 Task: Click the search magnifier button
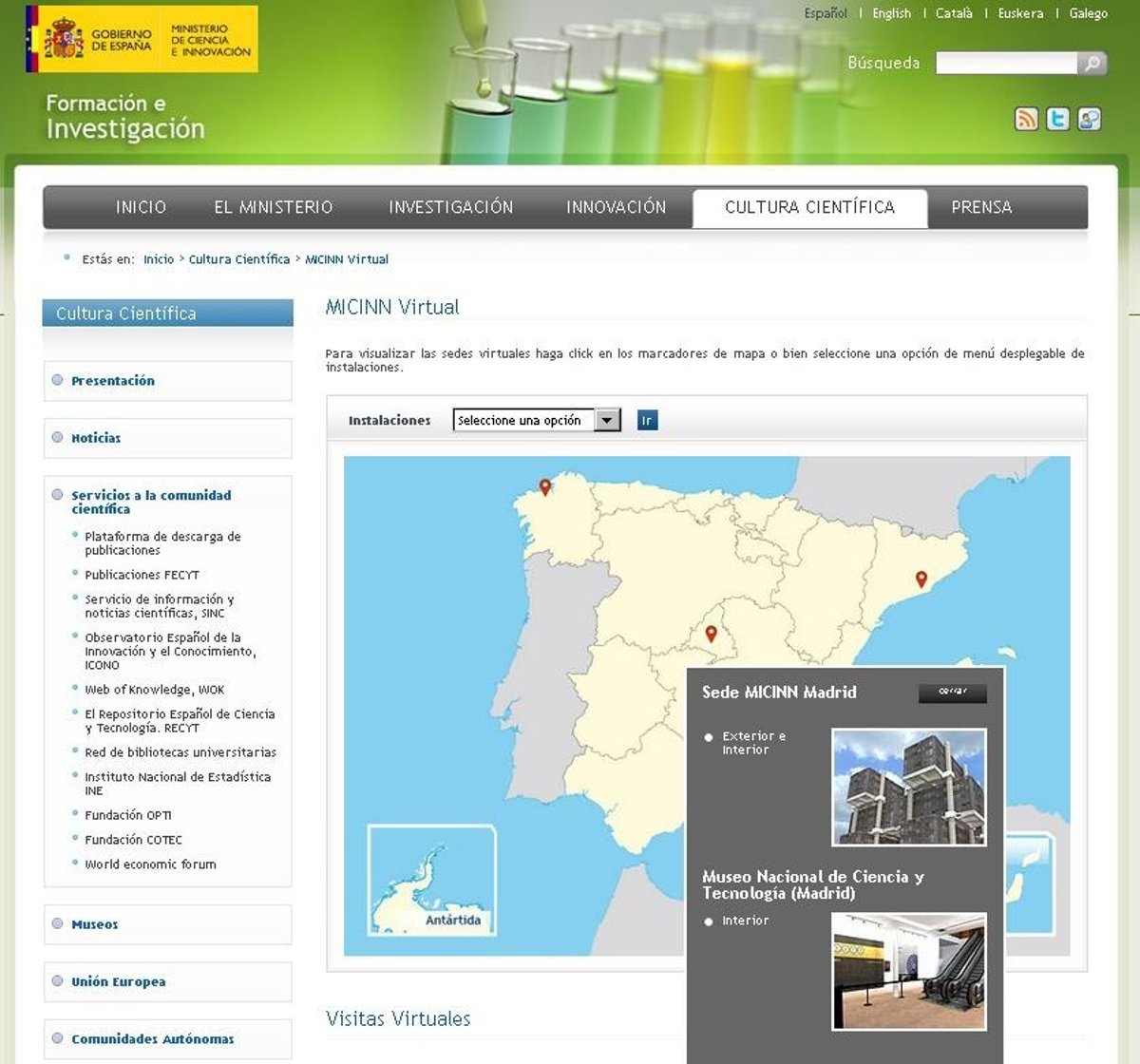click(x=1092, y=64)
